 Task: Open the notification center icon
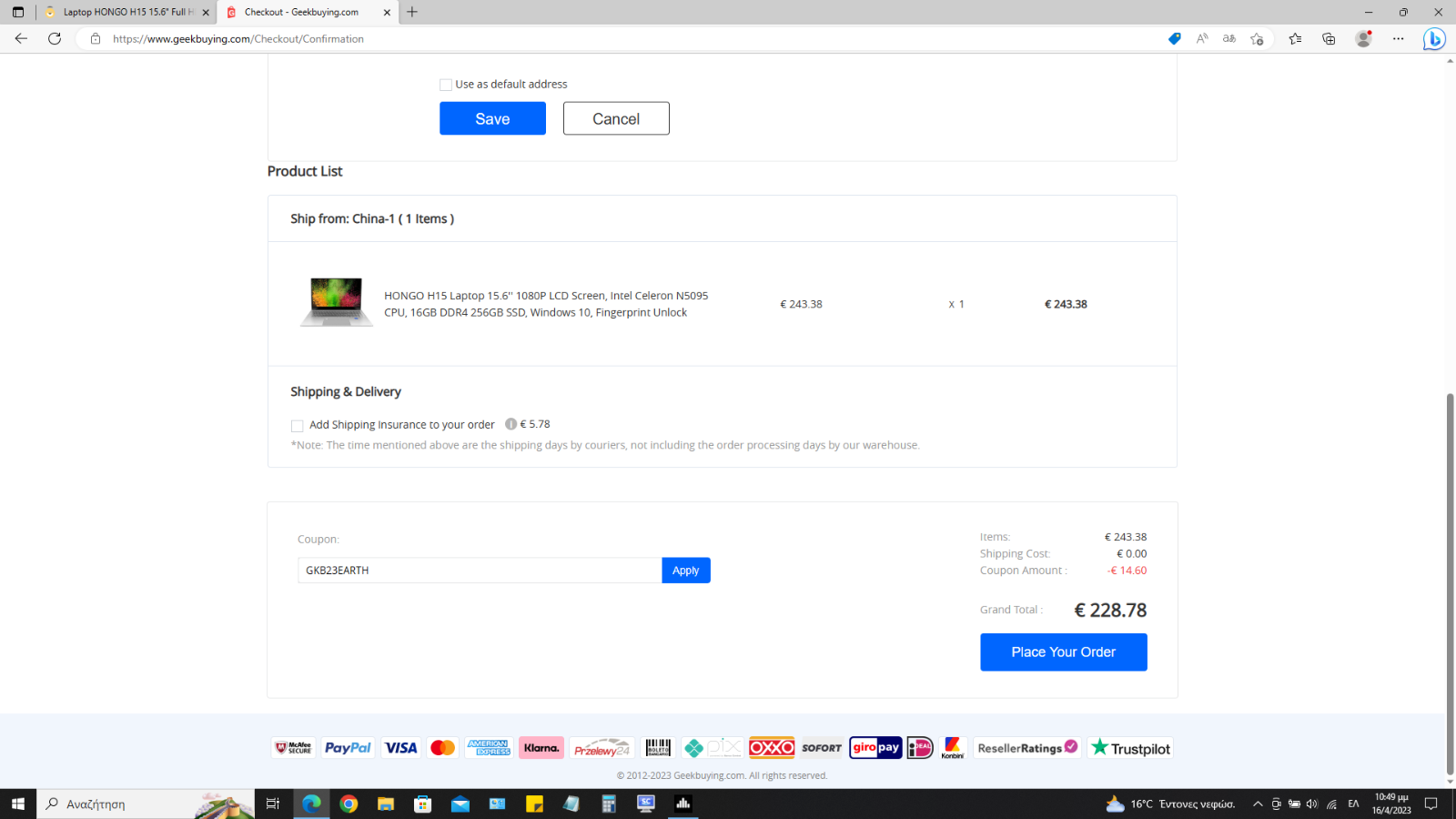tap(1431, 804)
